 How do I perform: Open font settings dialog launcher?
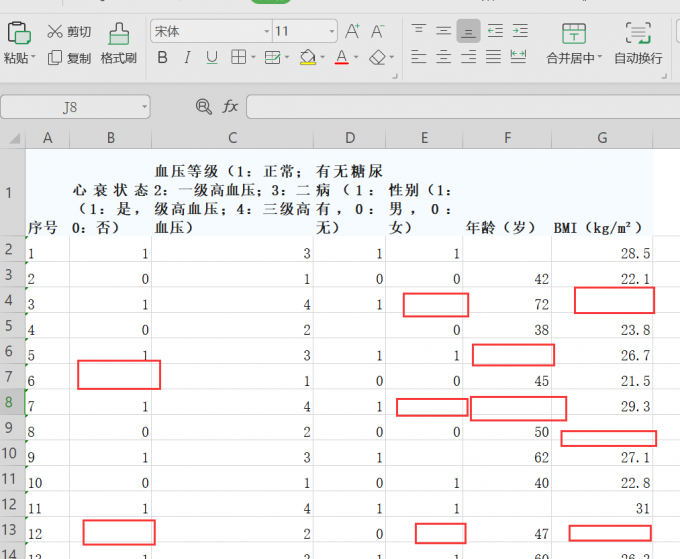coord(395,76)
